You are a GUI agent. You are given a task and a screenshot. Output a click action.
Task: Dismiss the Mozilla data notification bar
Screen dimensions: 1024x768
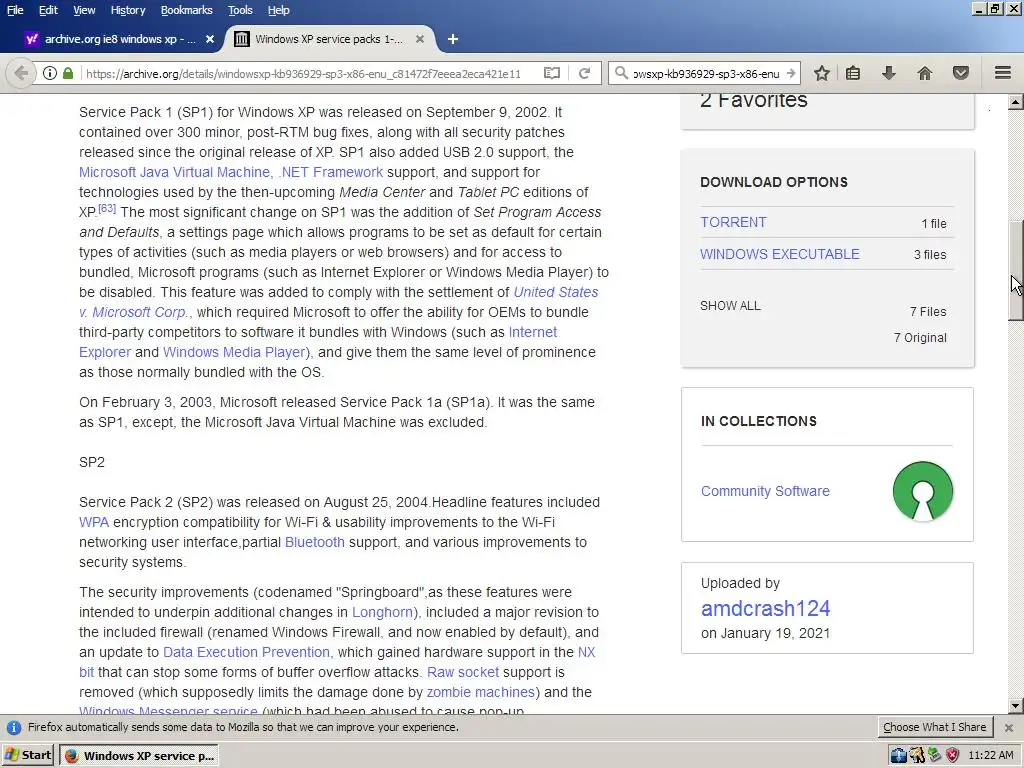point(1008,728)
